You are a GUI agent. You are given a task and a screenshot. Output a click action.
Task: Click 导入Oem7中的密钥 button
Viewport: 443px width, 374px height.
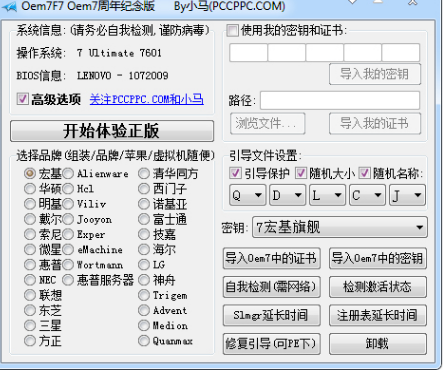click(x=378, y=258)
